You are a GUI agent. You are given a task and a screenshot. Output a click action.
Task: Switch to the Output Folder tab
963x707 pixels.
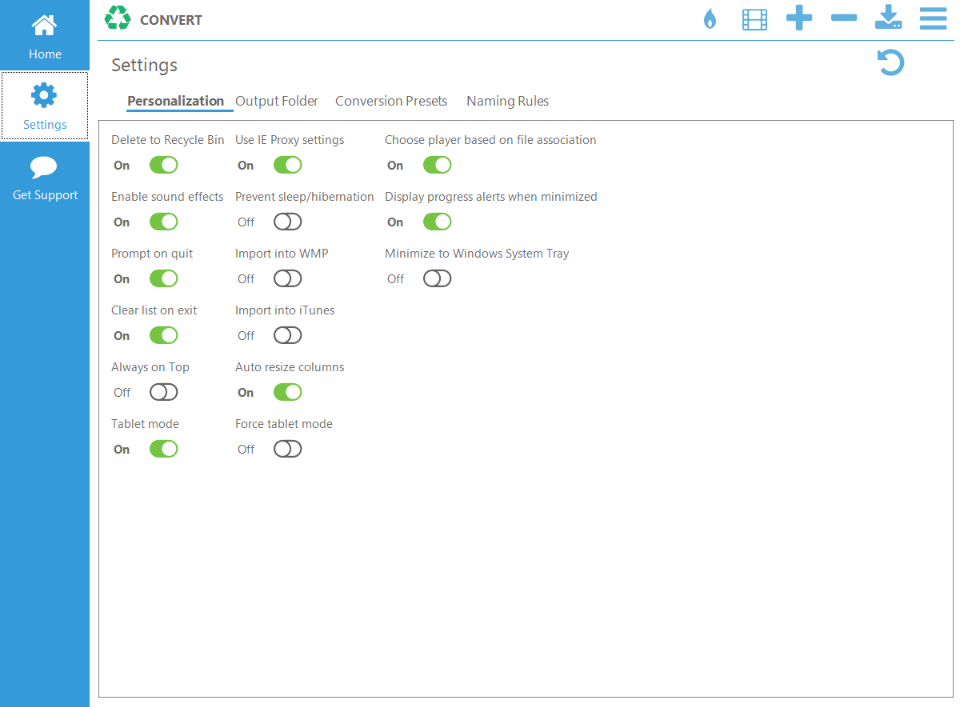276,101
